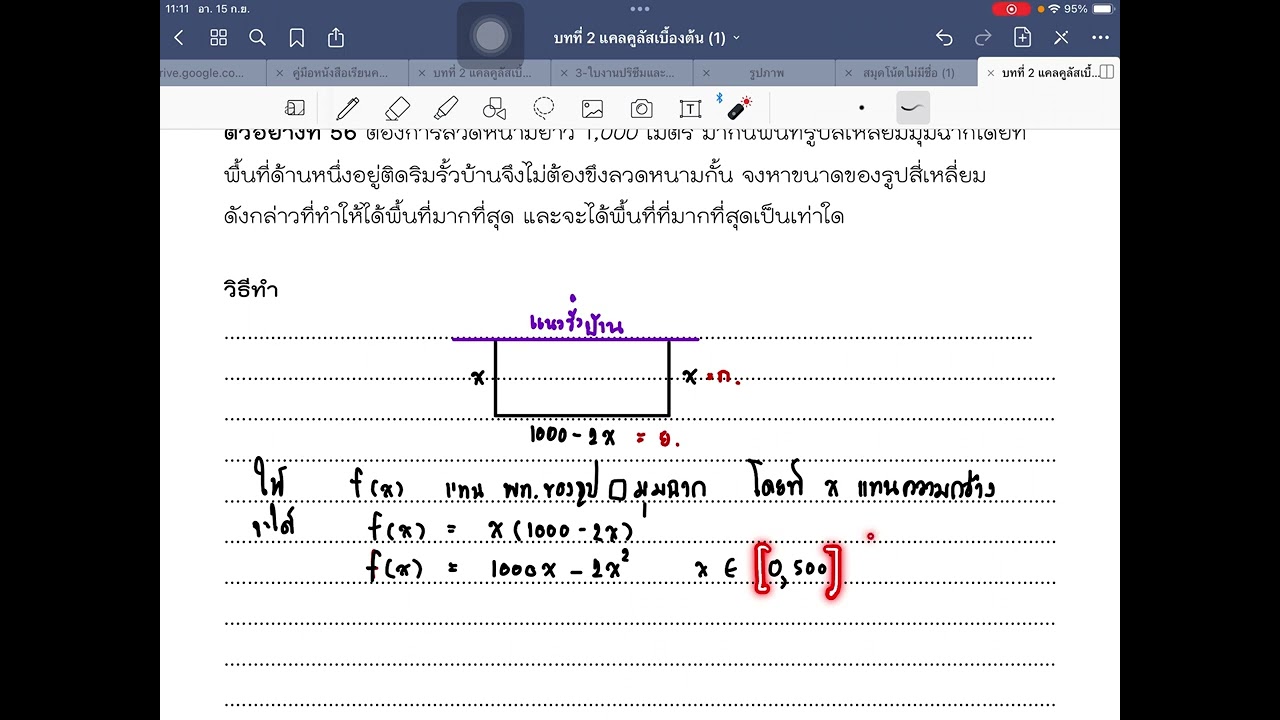Tap the drawn rectangle diagram
The image size is (1280, 720).
click(582, 377)
